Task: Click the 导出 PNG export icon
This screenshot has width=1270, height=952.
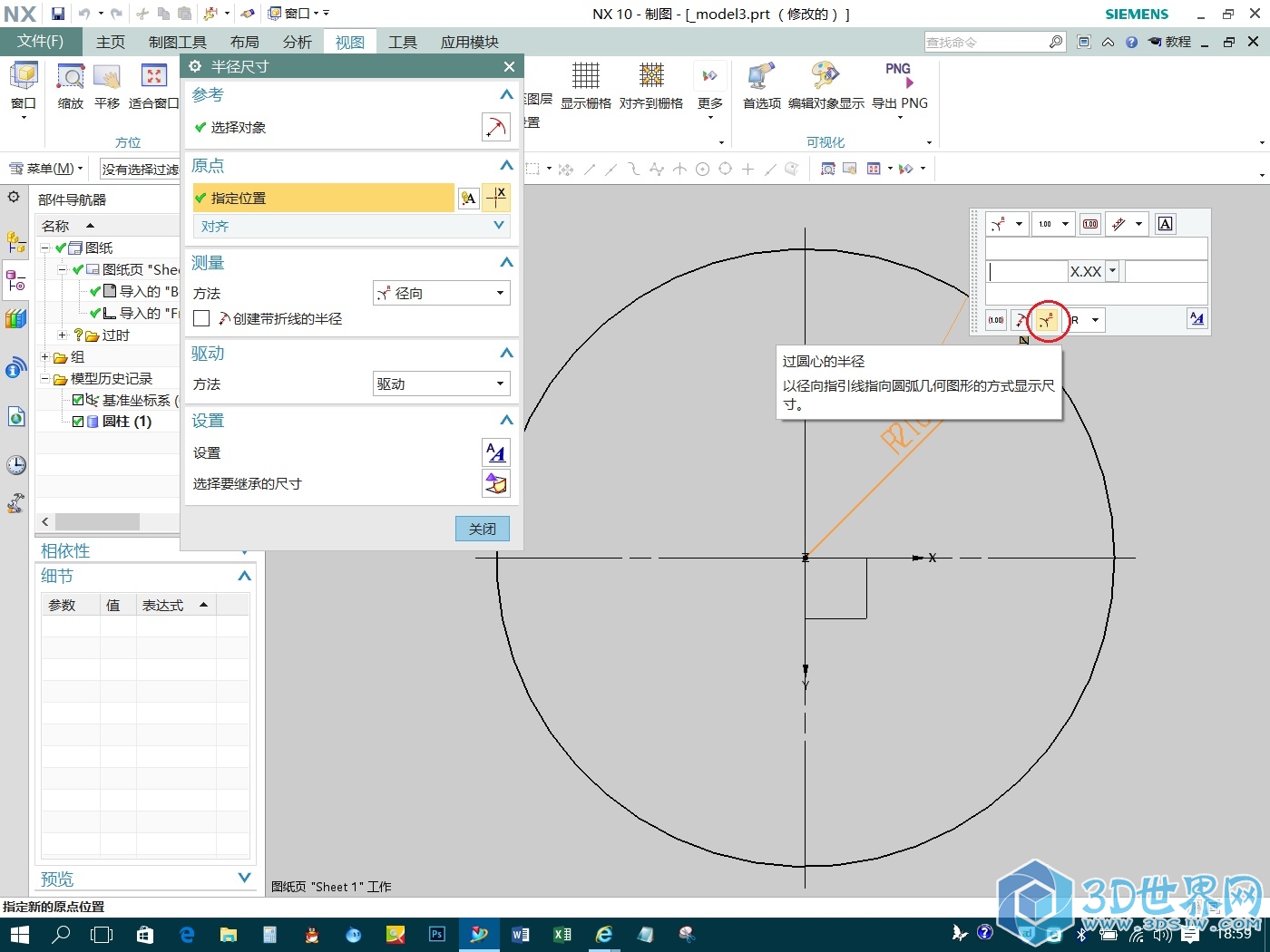Action: (898, 76)
